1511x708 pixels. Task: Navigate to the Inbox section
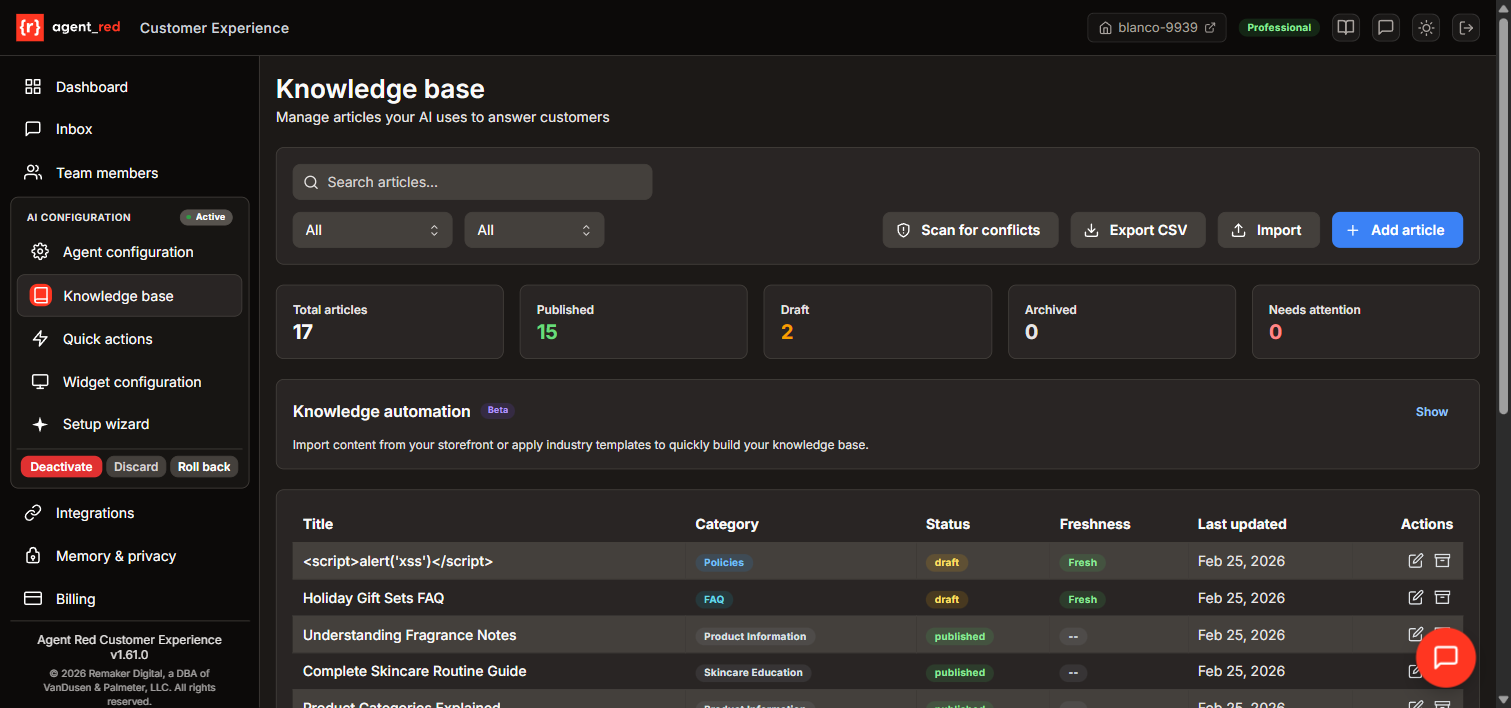[73, 128]
